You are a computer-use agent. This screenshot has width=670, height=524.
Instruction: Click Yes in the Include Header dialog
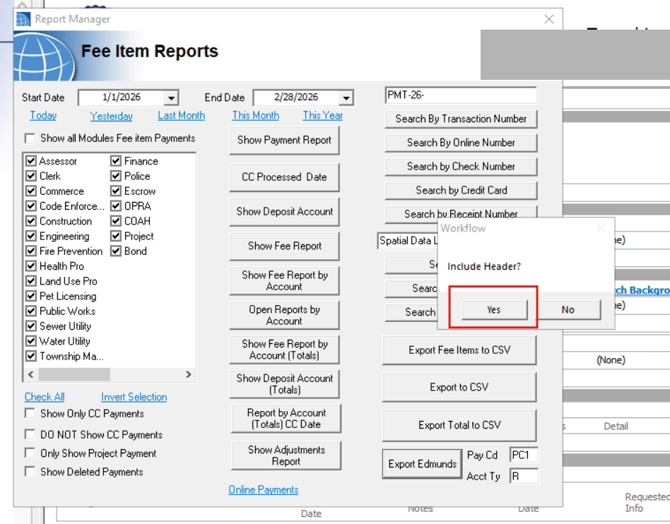(x=493, y=309)
